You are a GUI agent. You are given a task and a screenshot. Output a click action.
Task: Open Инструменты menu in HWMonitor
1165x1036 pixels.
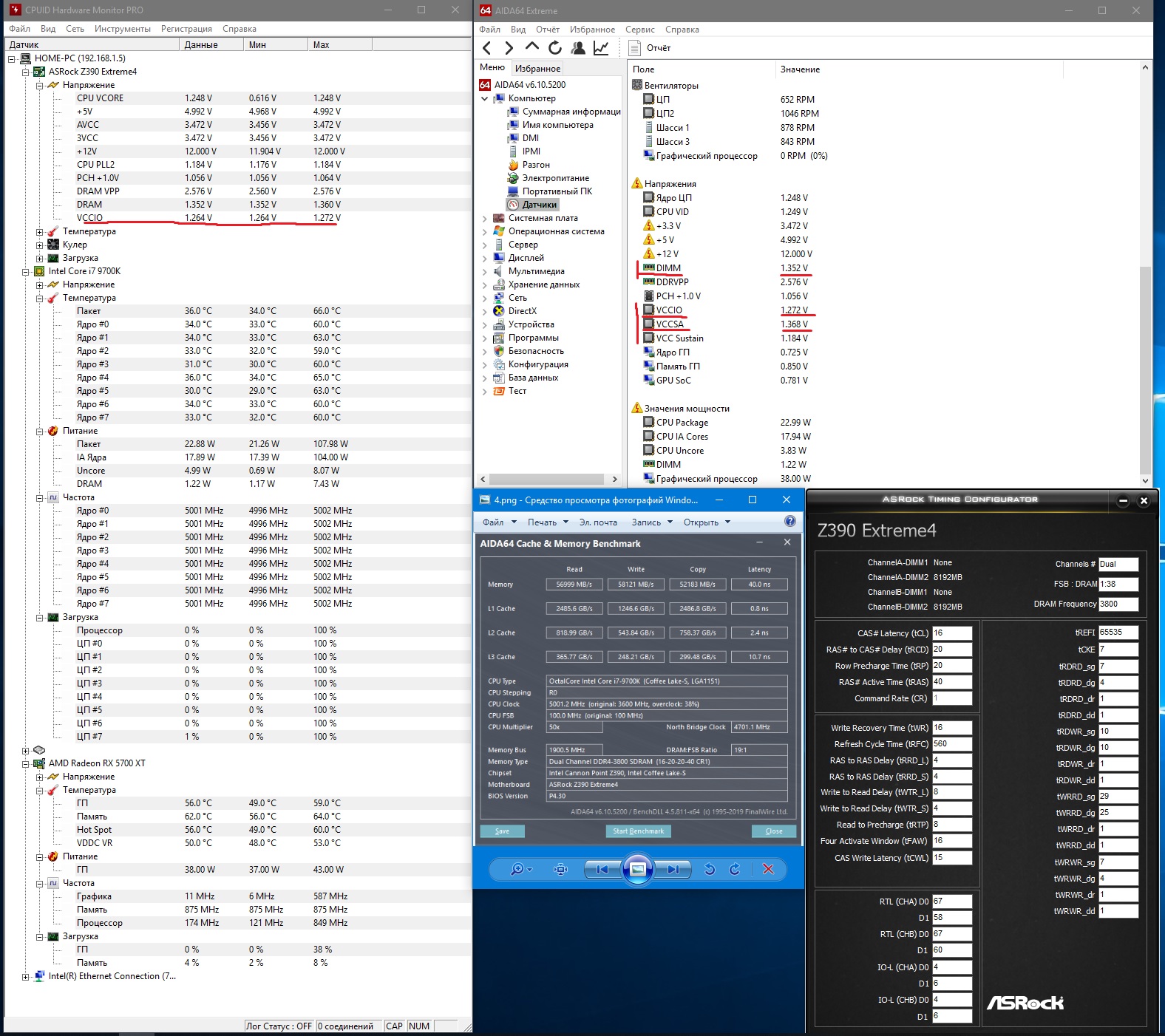[123, 29]
